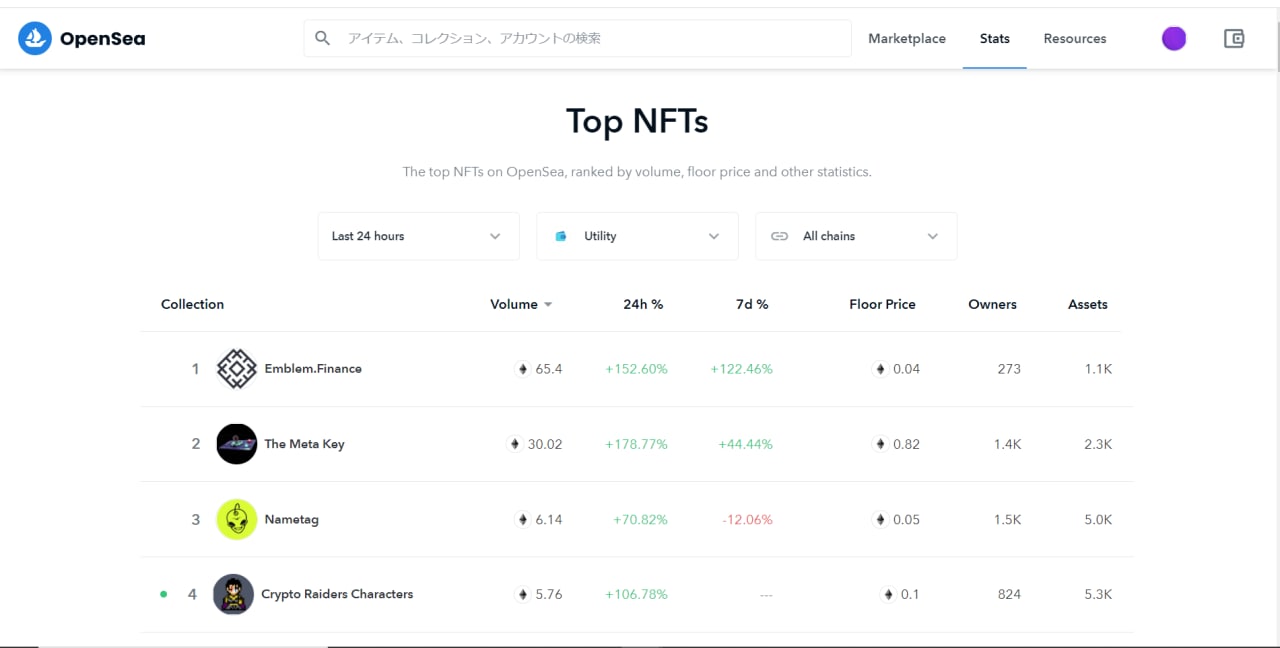Click the OpenSea wordmark
Image resolution: width=1280 pixels, height=648 pixels.
(102, 39)
